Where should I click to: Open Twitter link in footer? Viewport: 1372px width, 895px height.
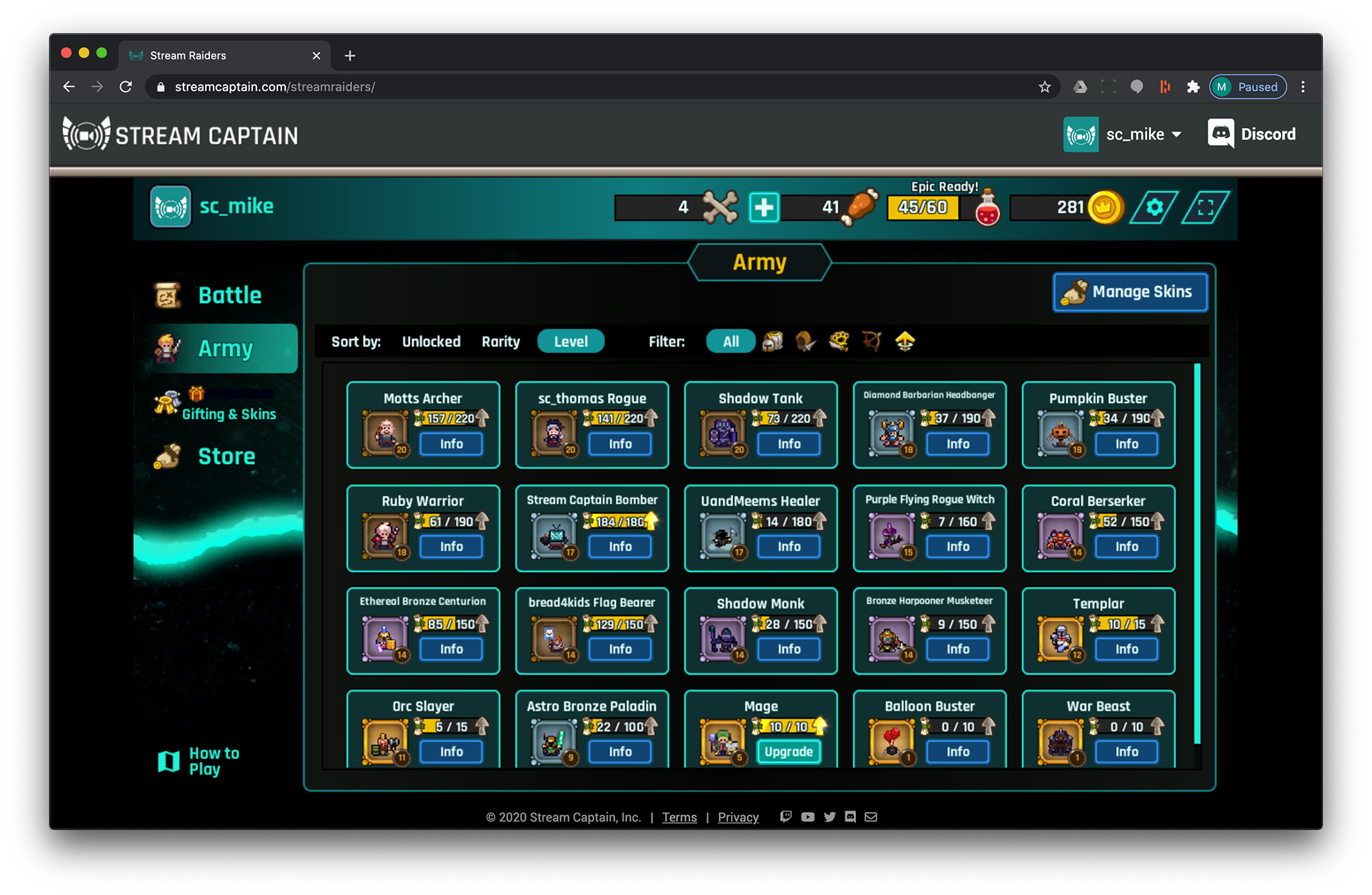pos(830,816)
